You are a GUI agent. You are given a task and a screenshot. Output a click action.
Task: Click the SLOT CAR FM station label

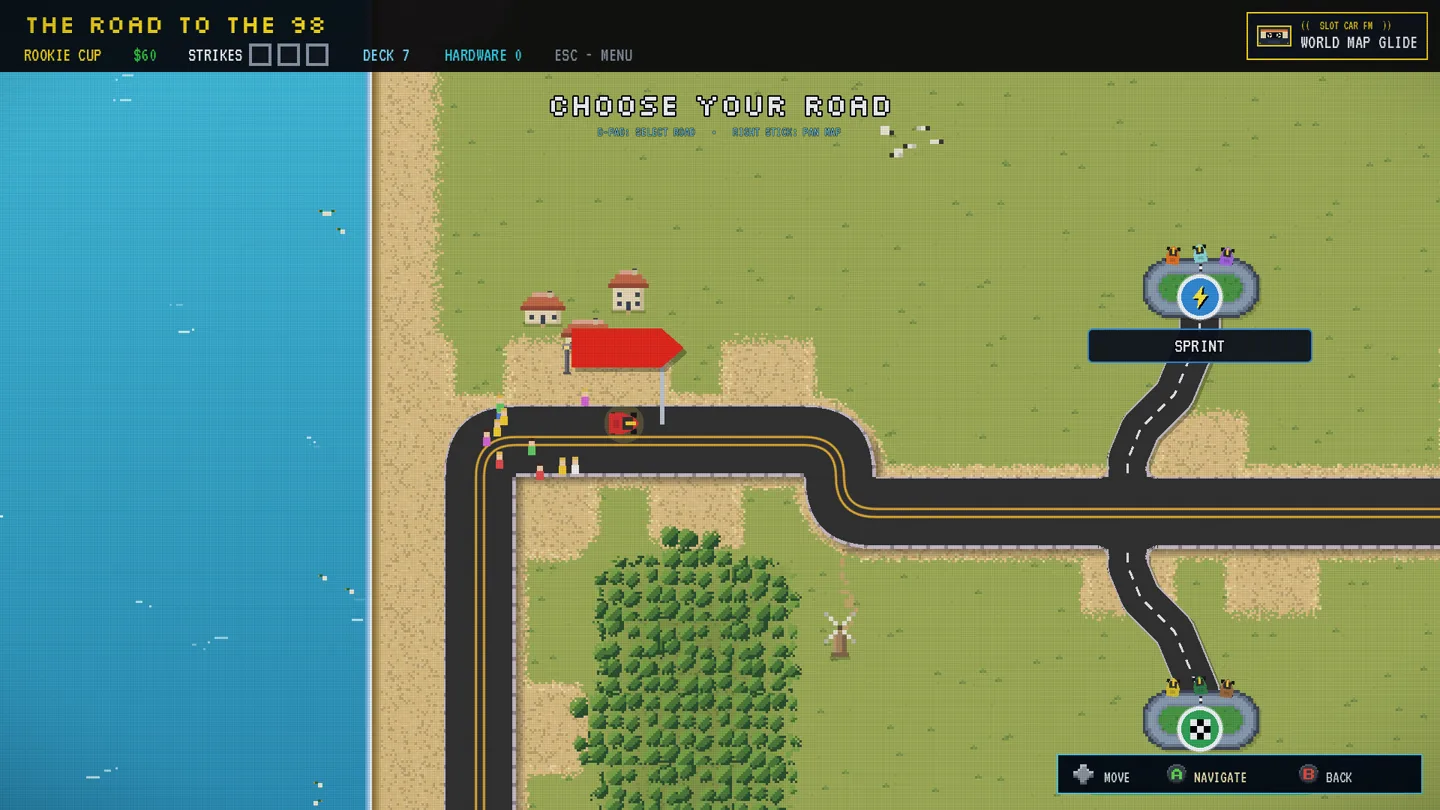click(1346, 26)
